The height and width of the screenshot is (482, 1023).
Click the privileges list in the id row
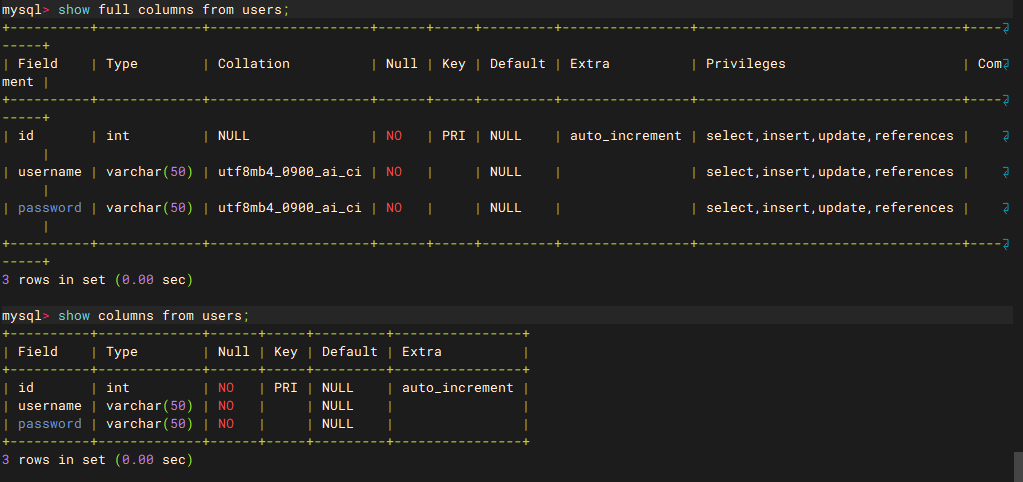pos(829,136)
